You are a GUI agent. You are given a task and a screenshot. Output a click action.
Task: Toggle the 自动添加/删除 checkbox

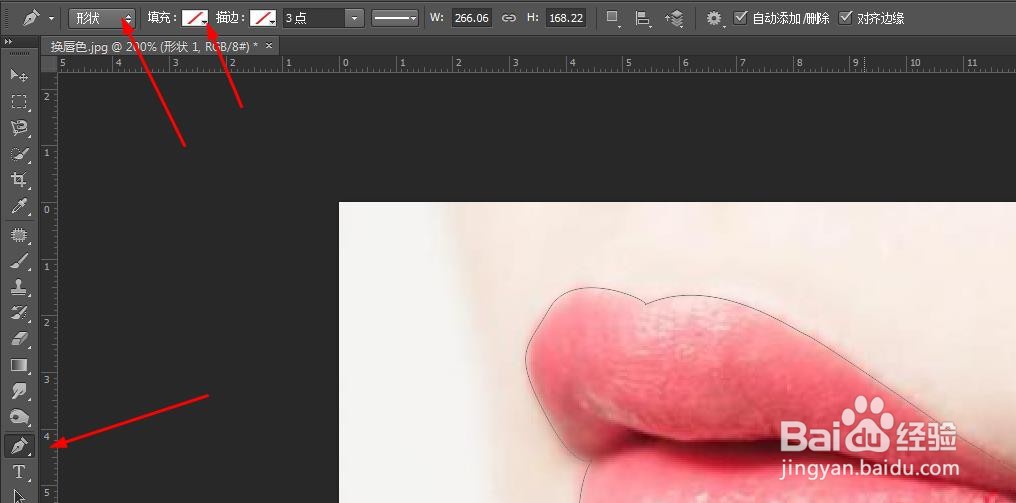(x=740, y=18)
